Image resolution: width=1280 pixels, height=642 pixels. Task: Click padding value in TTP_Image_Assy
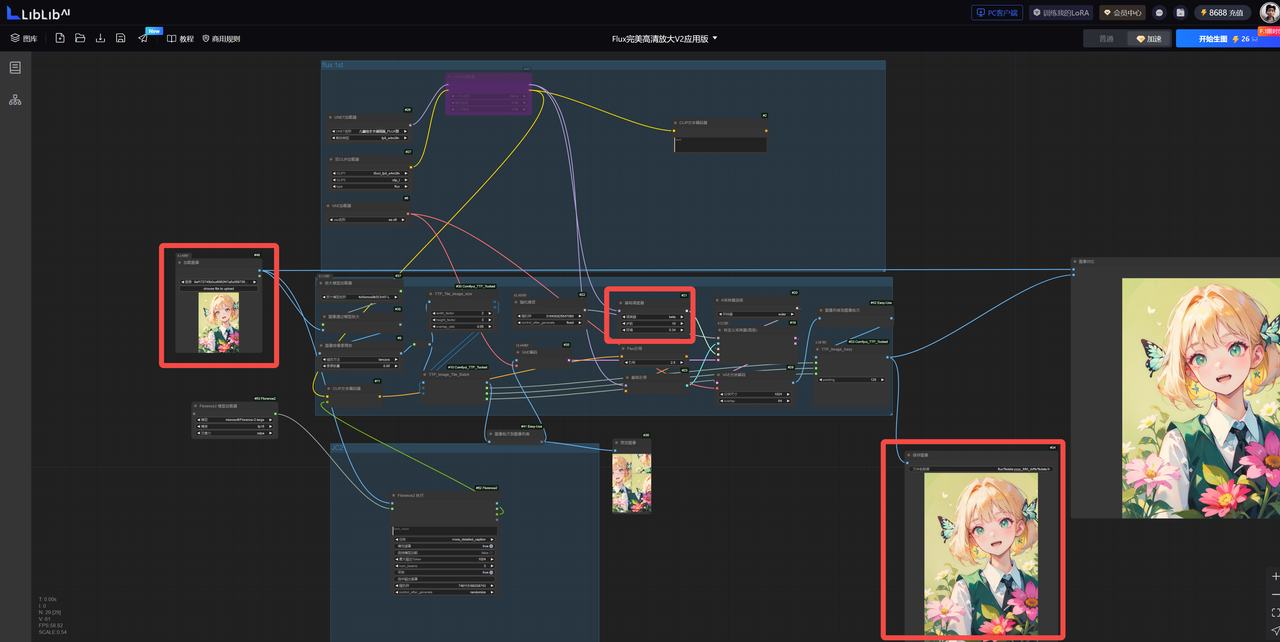pos(851,380)
